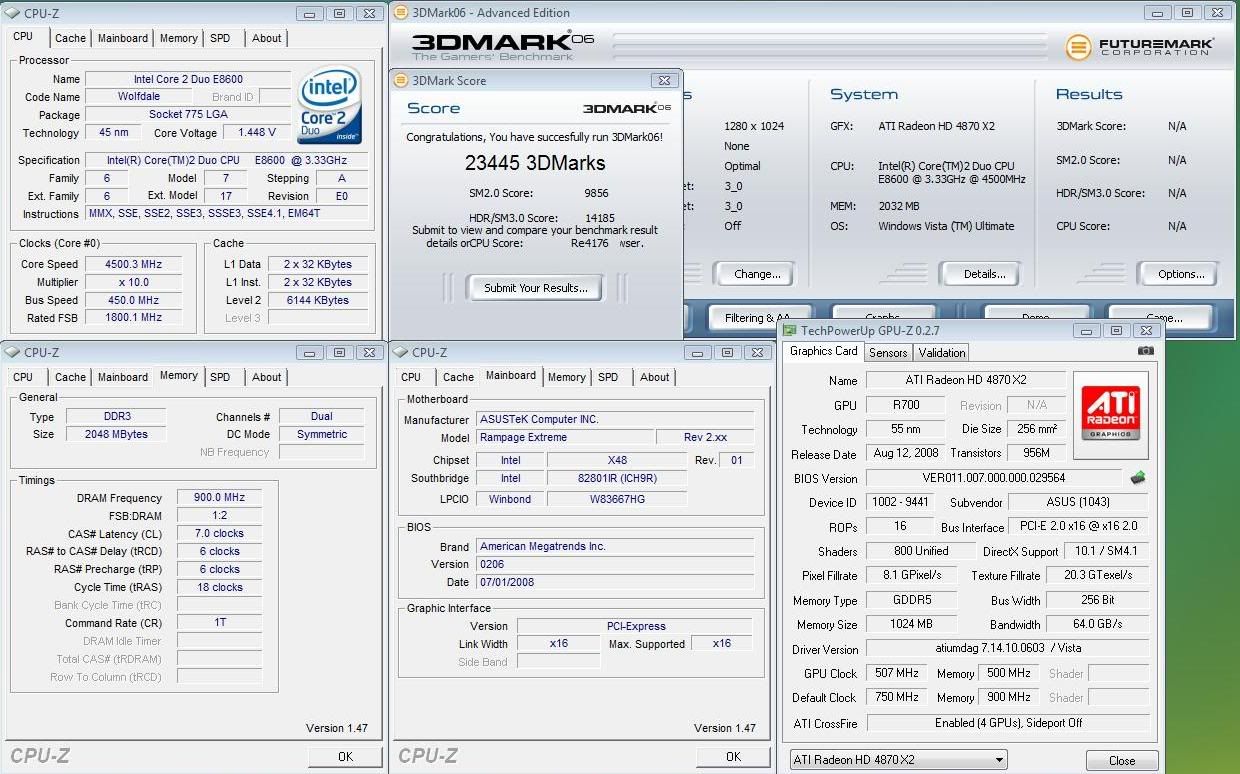The height and width of the screenshot is (774, 1240).
Task: Click the Core Voltage 1.448 V field
Action: (x=257, y=133)
